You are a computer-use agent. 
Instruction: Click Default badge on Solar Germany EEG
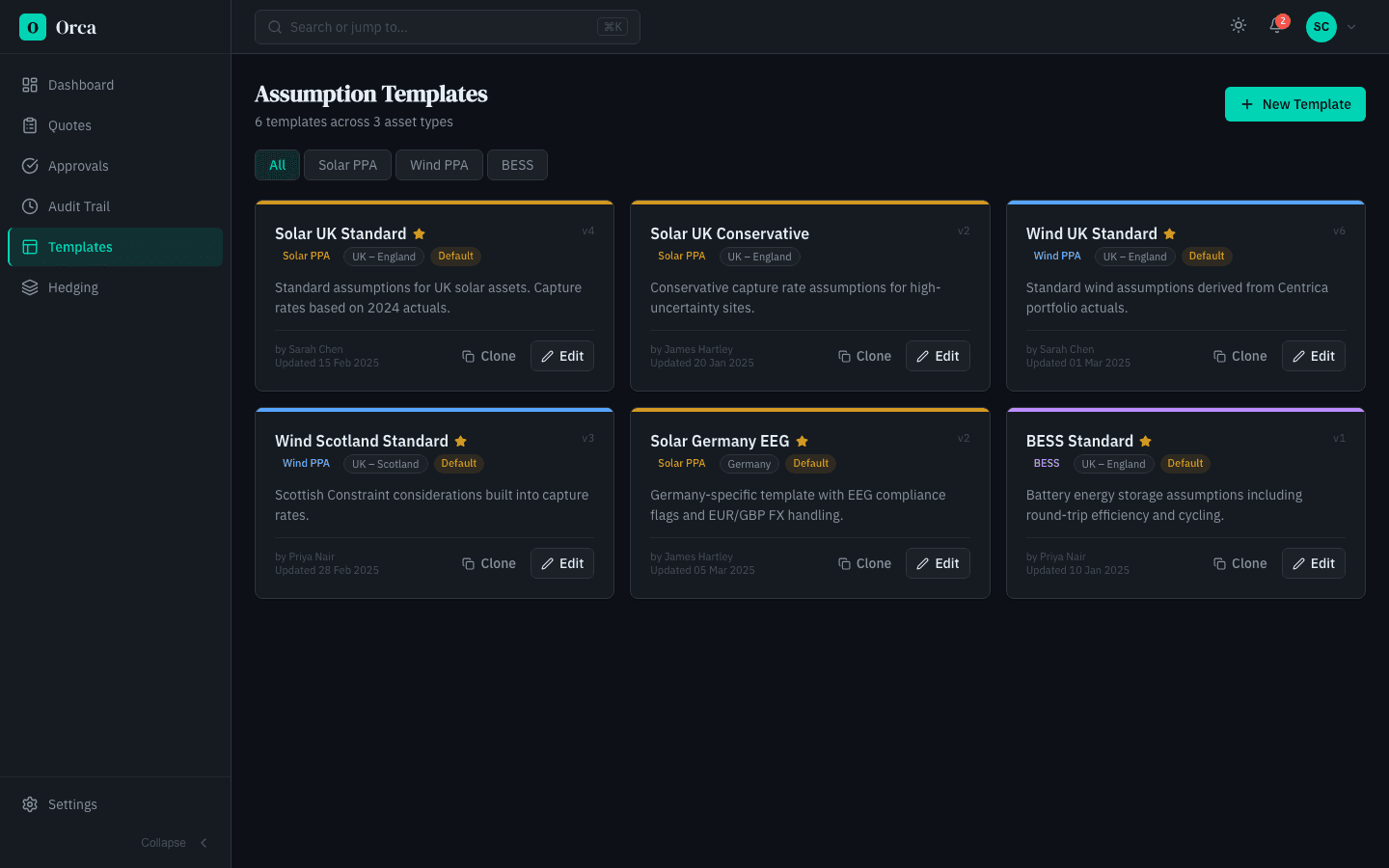811,464
